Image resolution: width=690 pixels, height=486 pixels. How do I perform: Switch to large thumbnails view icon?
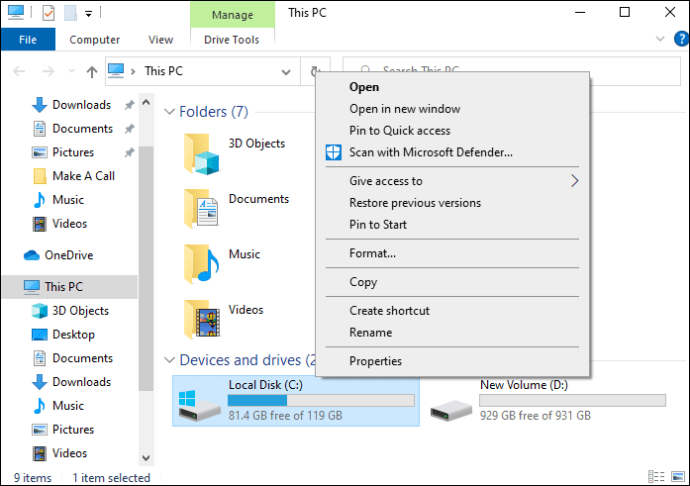click(x=678, y=476)
